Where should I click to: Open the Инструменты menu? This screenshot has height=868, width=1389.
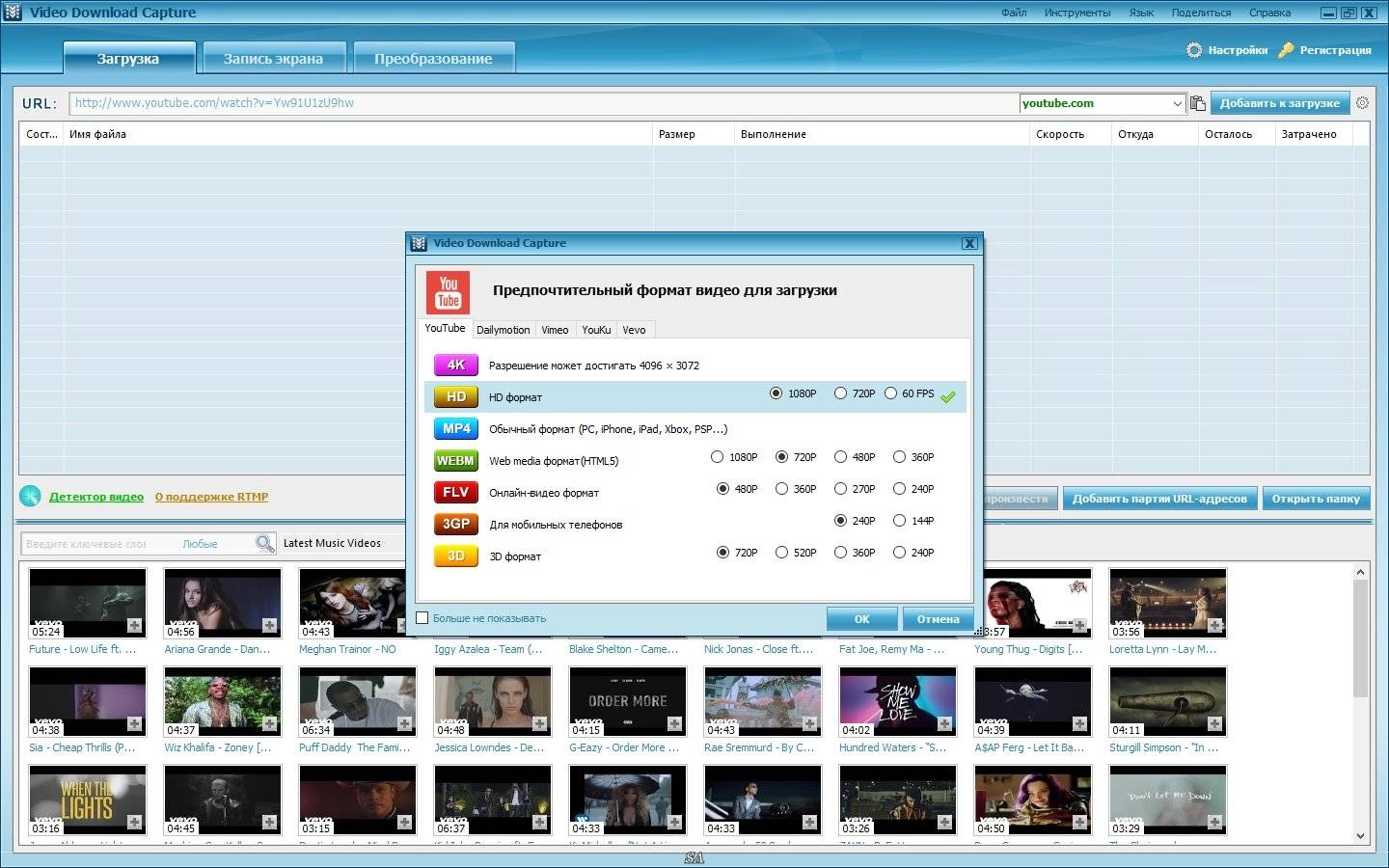[1077, 13]
